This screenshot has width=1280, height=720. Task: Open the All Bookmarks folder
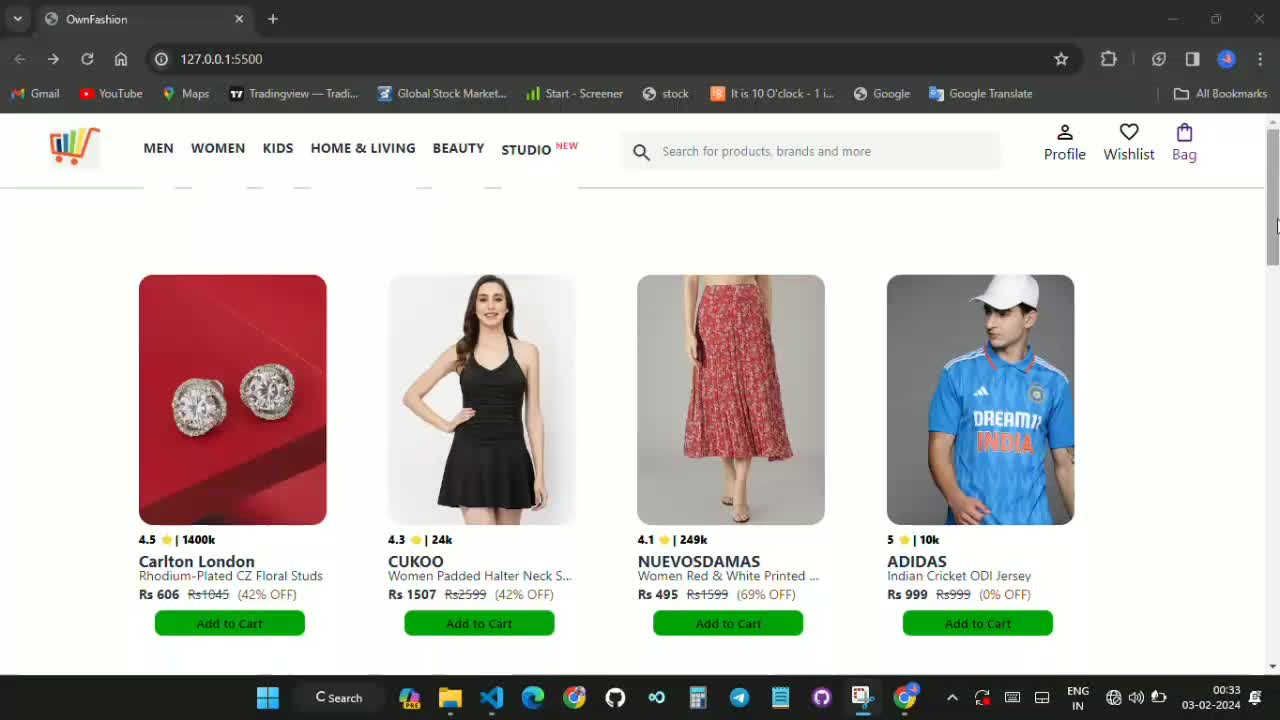1220,94
